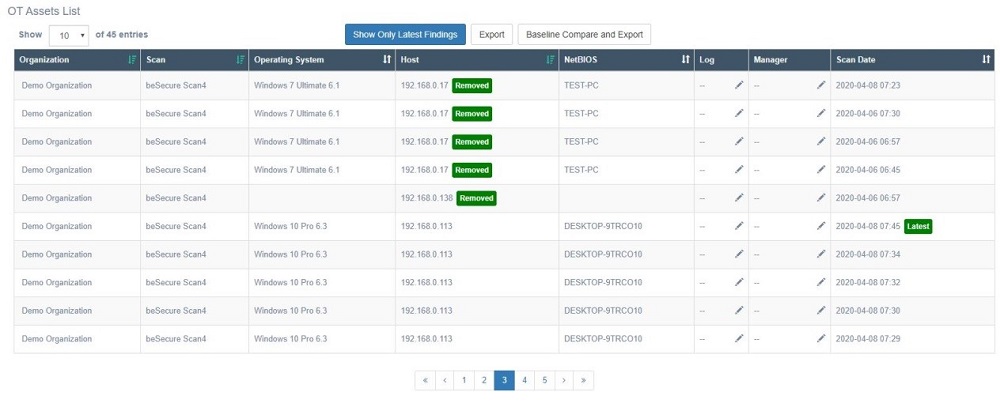This screenshot has height=403, width=1000.
Task: Sort table by Organization column icon
Action: pos(132,60)
